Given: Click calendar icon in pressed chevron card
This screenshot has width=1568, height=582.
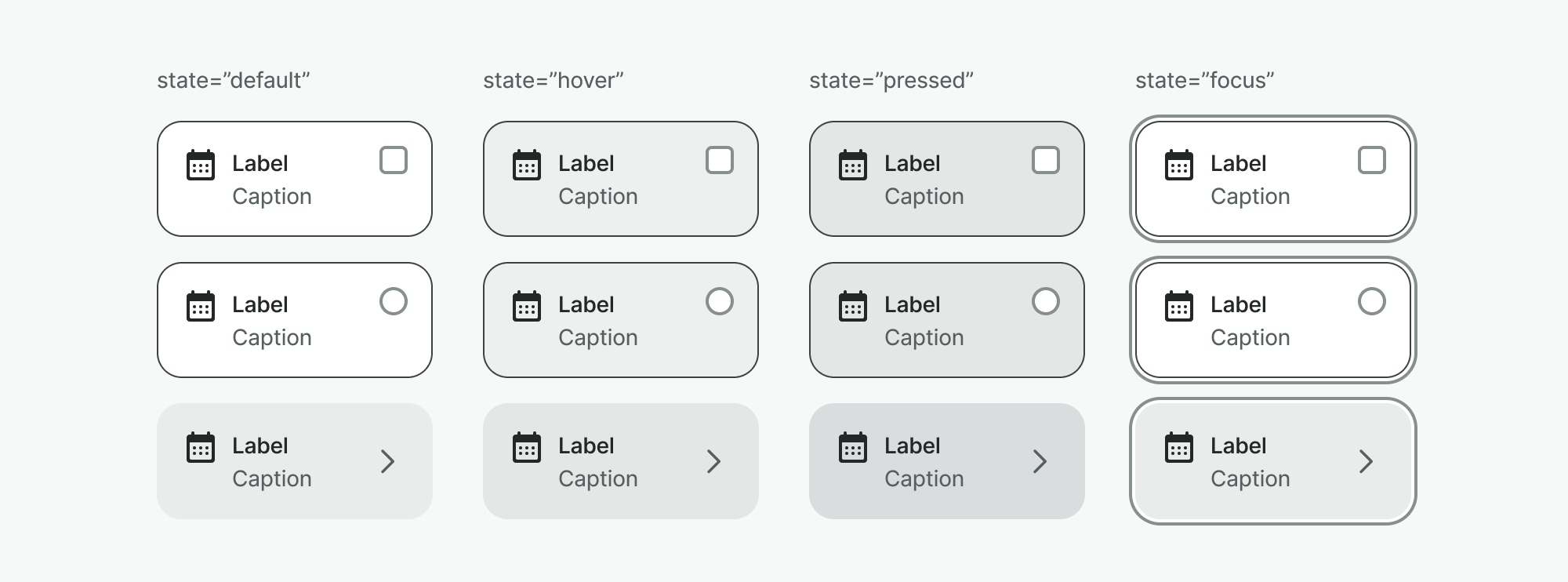Looking at the screenshot, I should [853, 448].
